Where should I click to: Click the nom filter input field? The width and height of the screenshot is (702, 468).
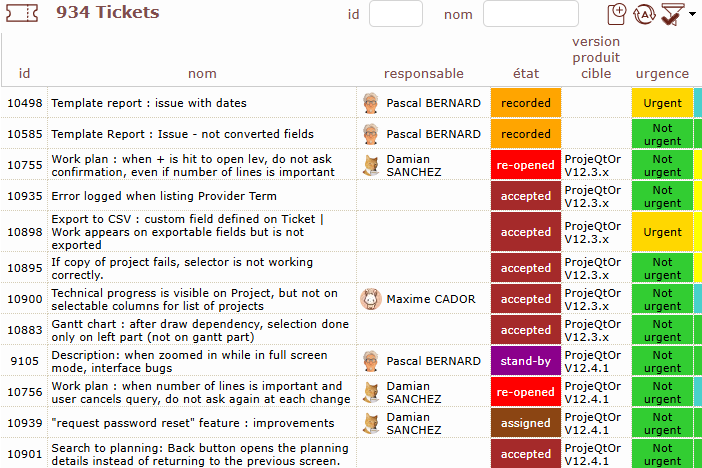click(x=530, y=14)
